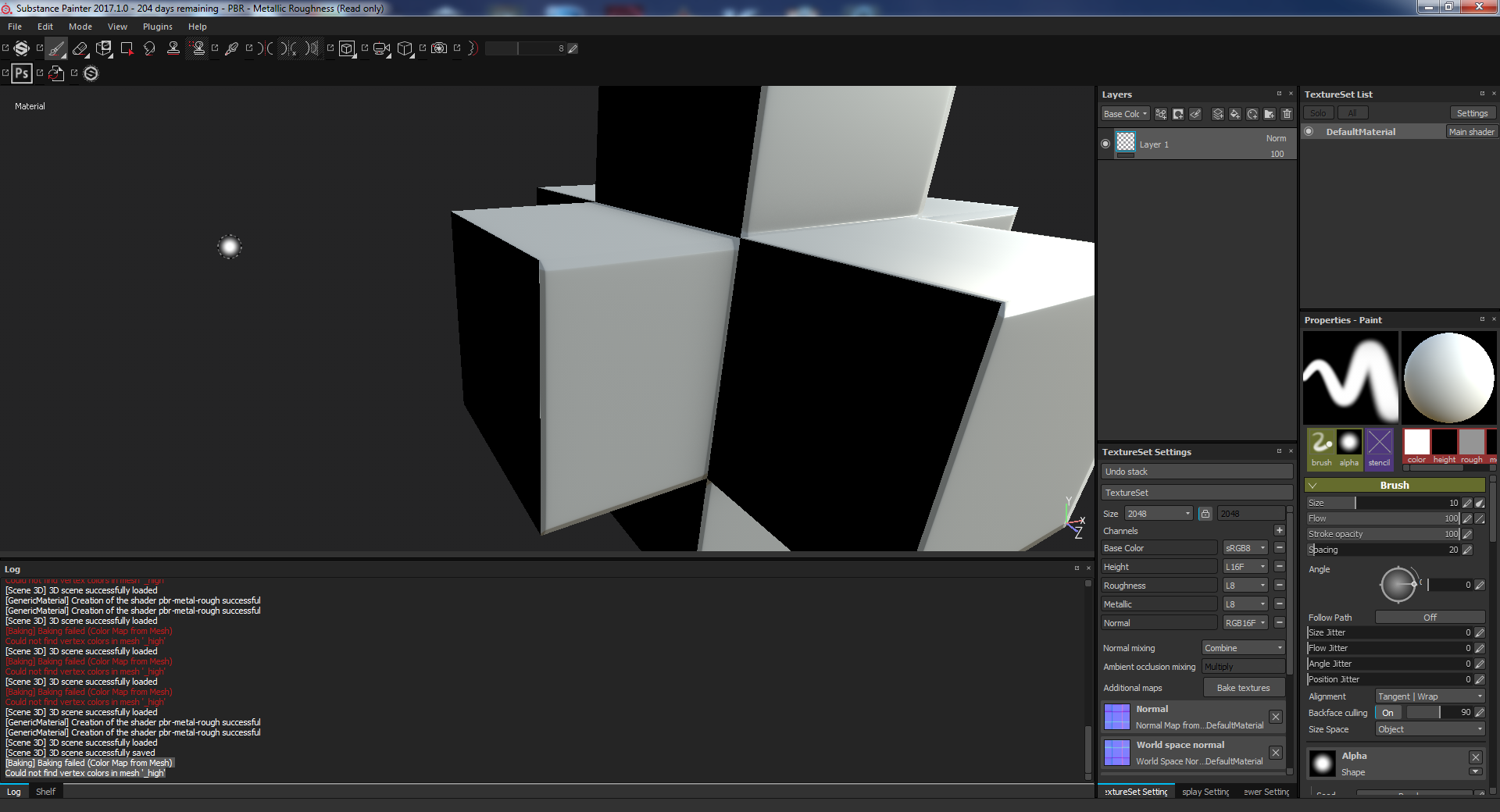Open the L16F Height format dropdown

coord(1245,567)
